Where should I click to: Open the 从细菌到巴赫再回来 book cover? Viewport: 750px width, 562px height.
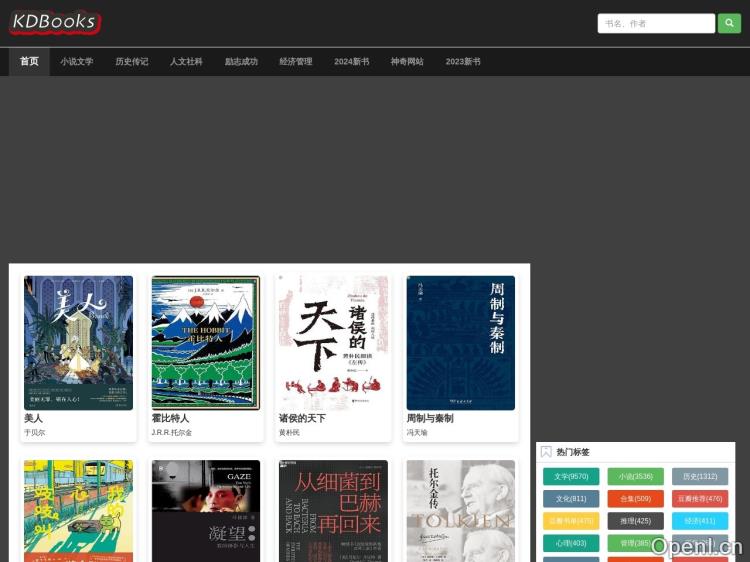pyautogui.click(x=333, y=511)
